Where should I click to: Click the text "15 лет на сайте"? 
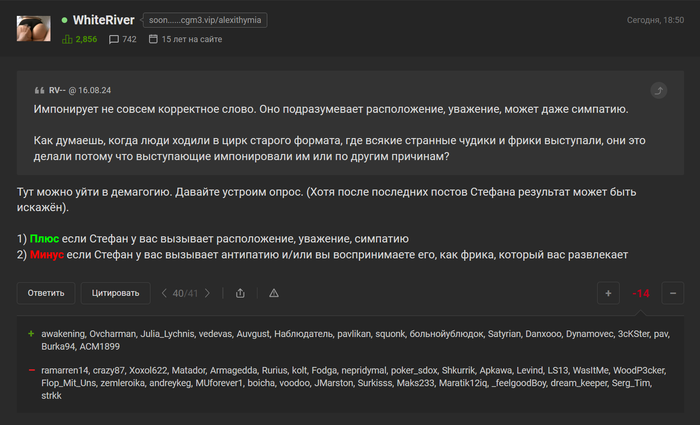click(x=192, y=39)
